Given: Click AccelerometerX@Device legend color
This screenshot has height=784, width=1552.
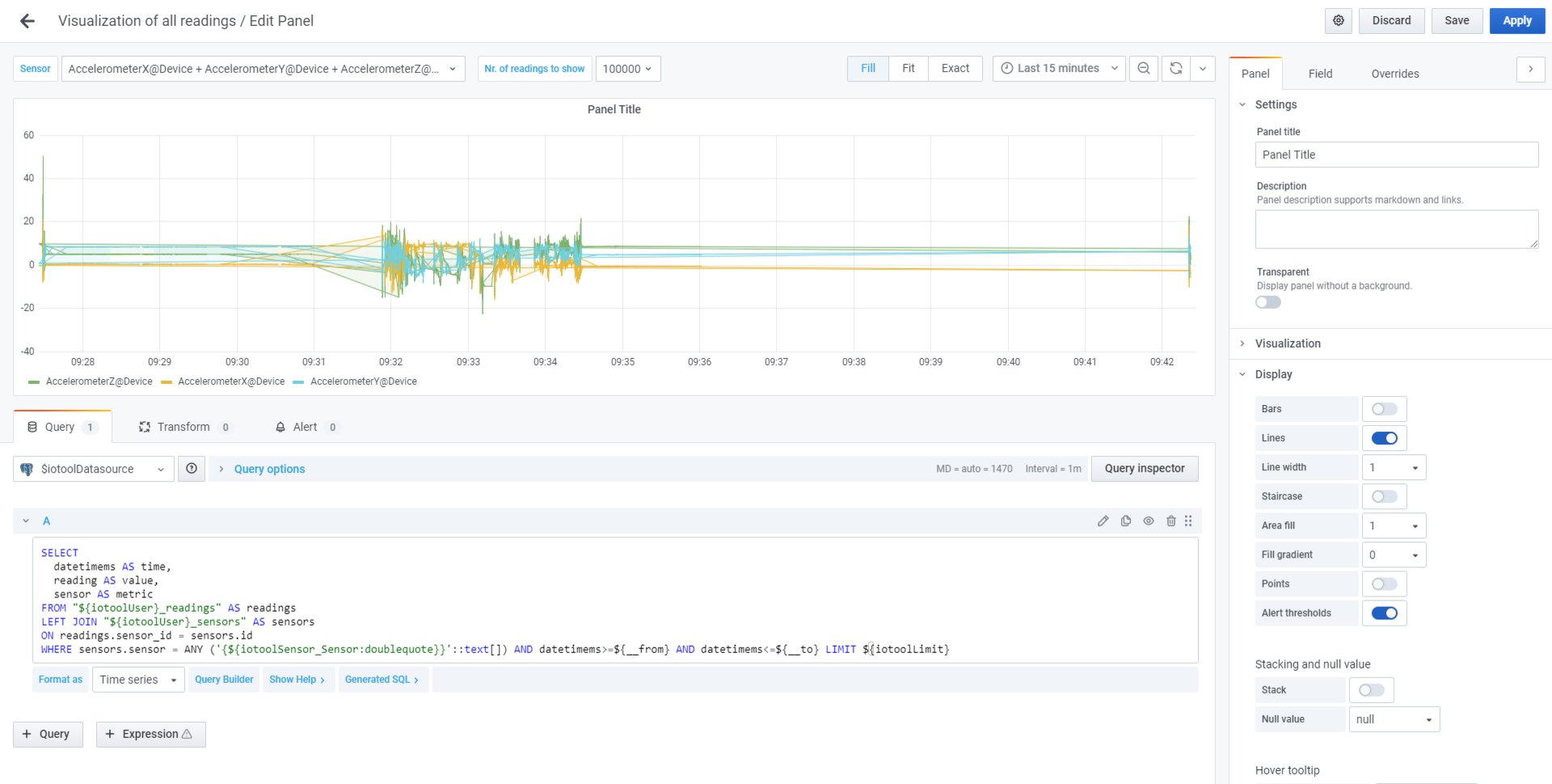Looking at the screenshot, I should (167, 381).
